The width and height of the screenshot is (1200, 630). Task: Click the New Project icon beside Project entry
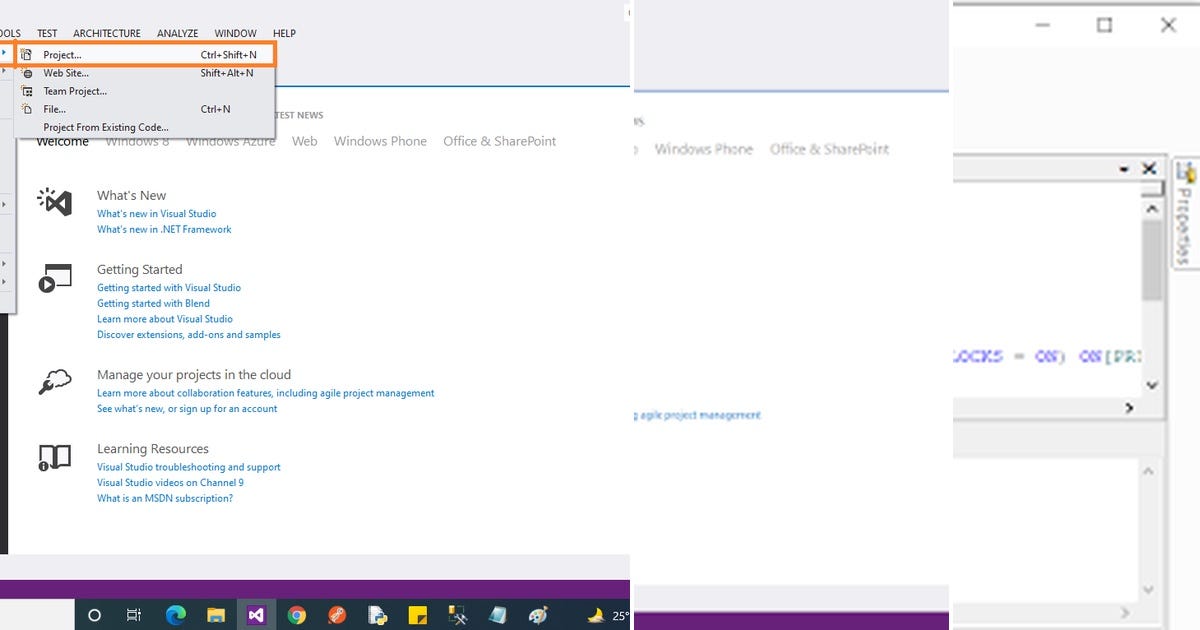tap(27, 54)
